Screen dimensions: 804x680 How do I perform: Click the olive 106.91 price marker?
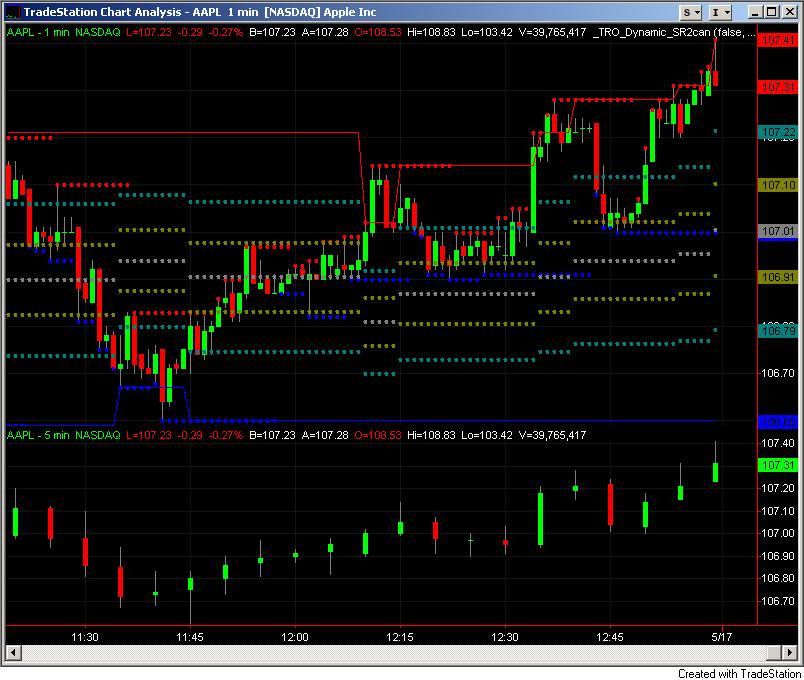tap(778, 277)
